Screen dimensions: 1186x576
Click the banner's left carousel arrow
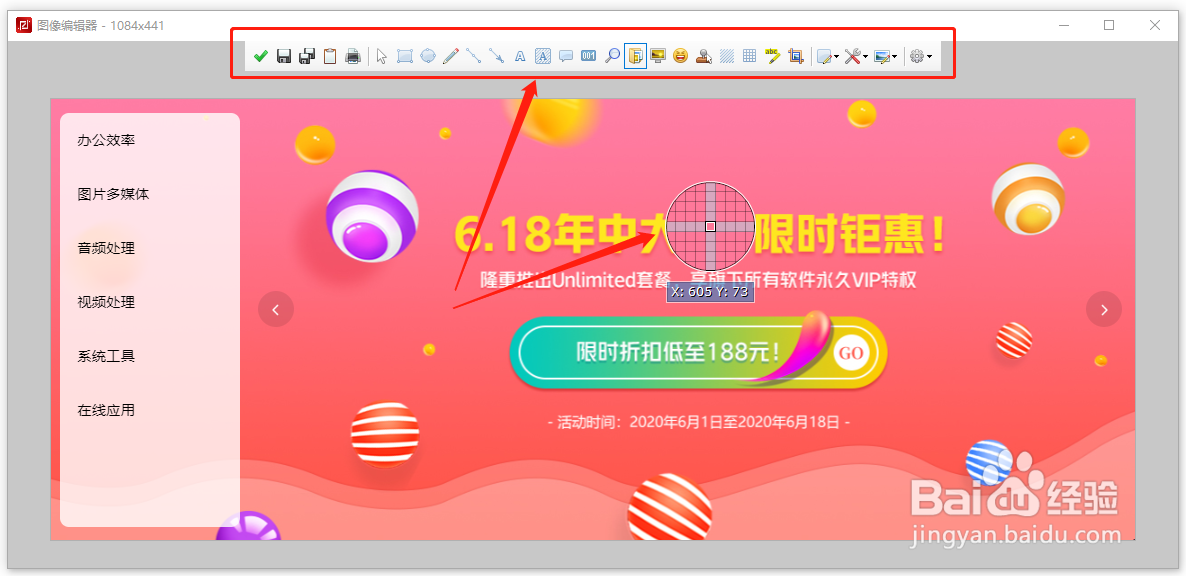click(276, 309)
